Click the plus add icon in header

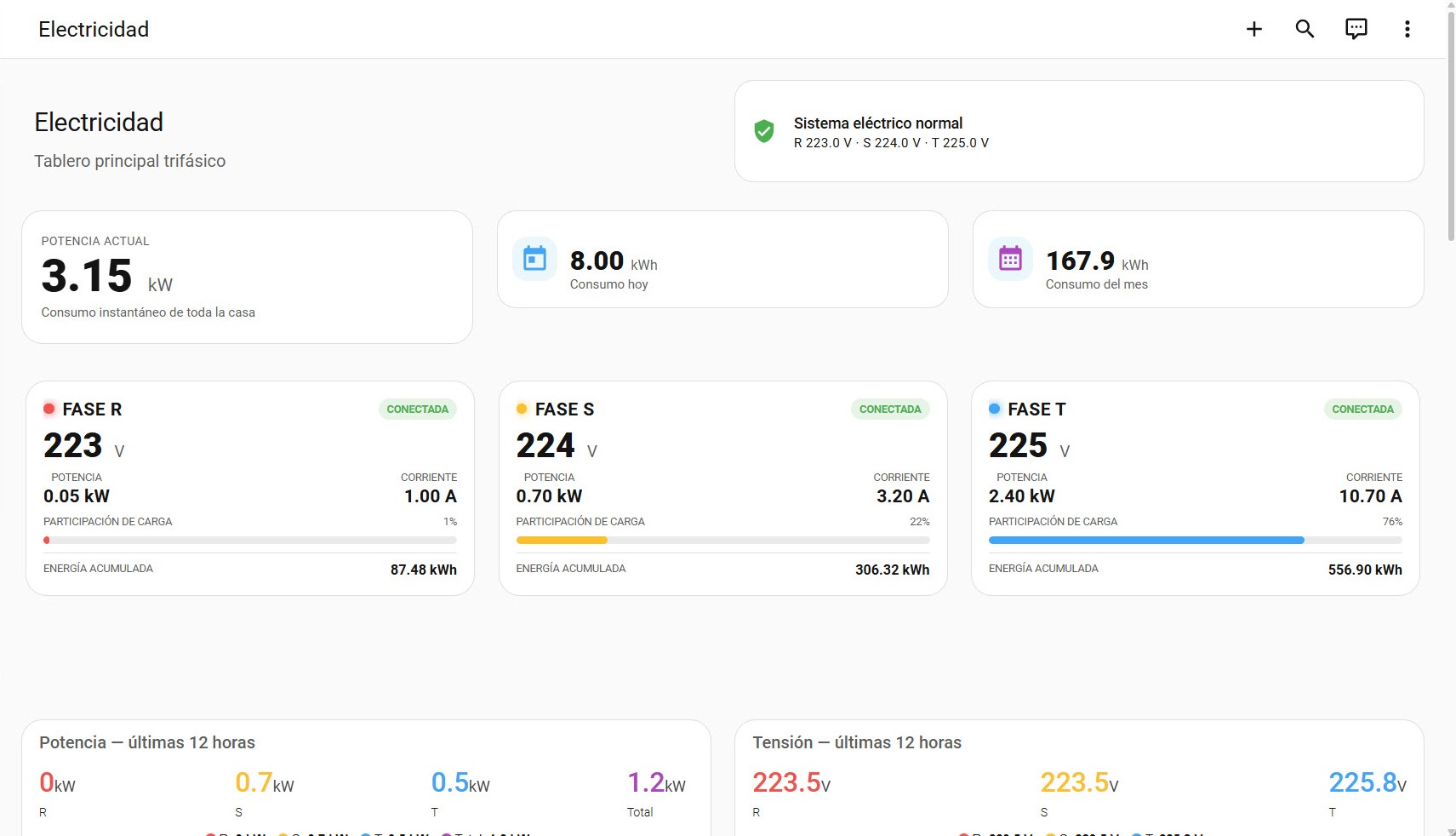point(1253,29)
